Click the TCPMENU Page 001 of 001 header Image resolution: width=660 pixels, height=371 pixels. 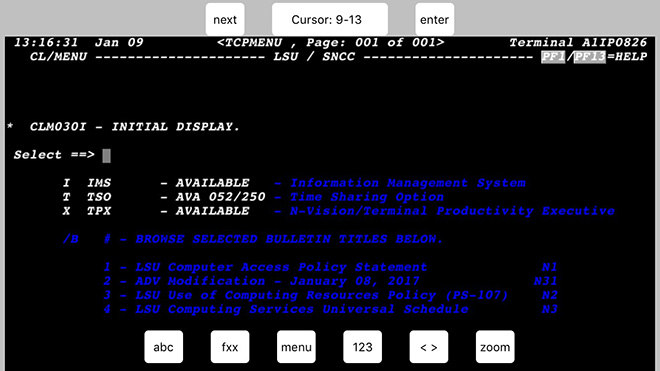[330, 43]
